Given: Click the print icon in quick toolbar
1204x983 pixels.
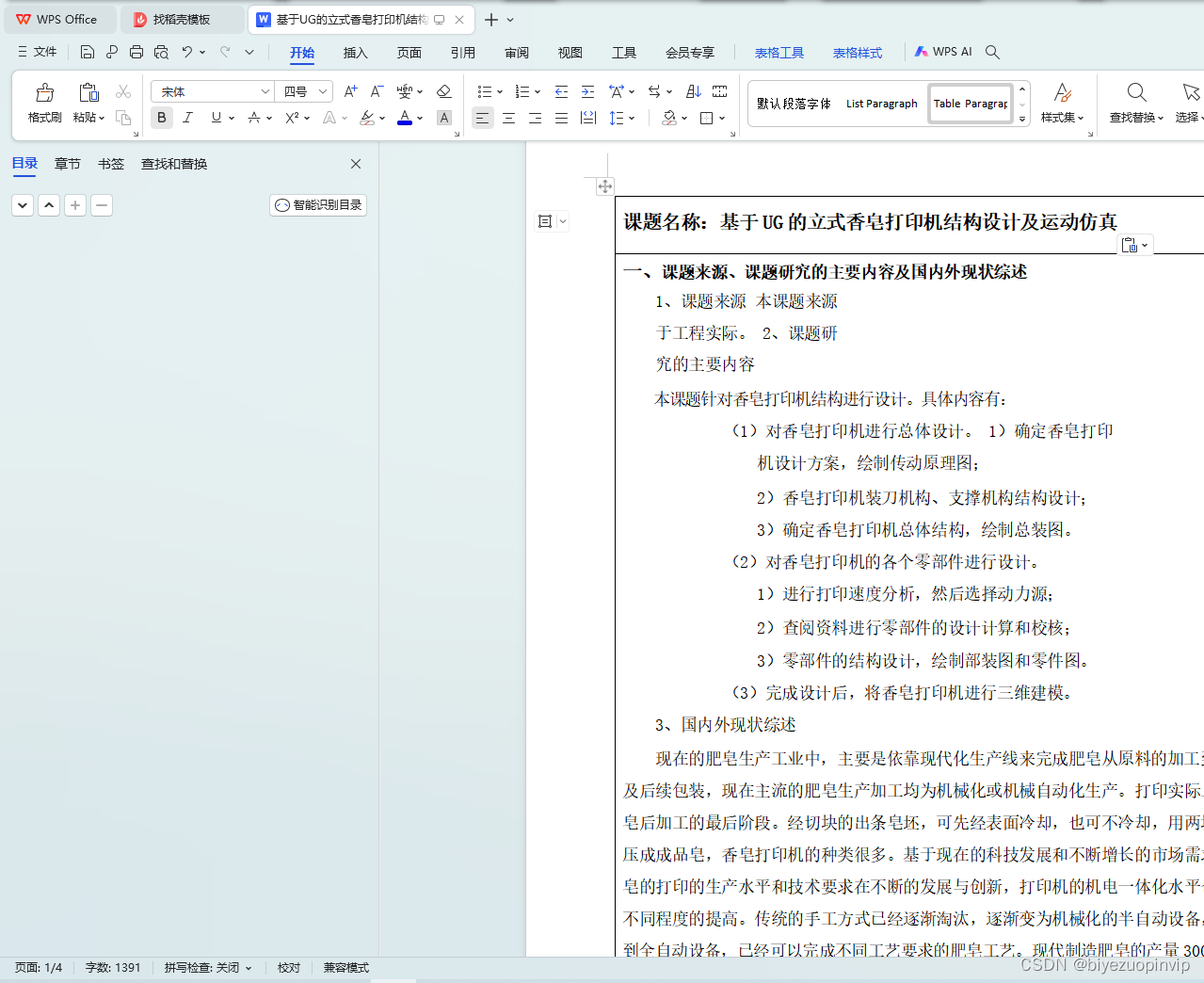Looking at the screenshot, I should point(136,52).
